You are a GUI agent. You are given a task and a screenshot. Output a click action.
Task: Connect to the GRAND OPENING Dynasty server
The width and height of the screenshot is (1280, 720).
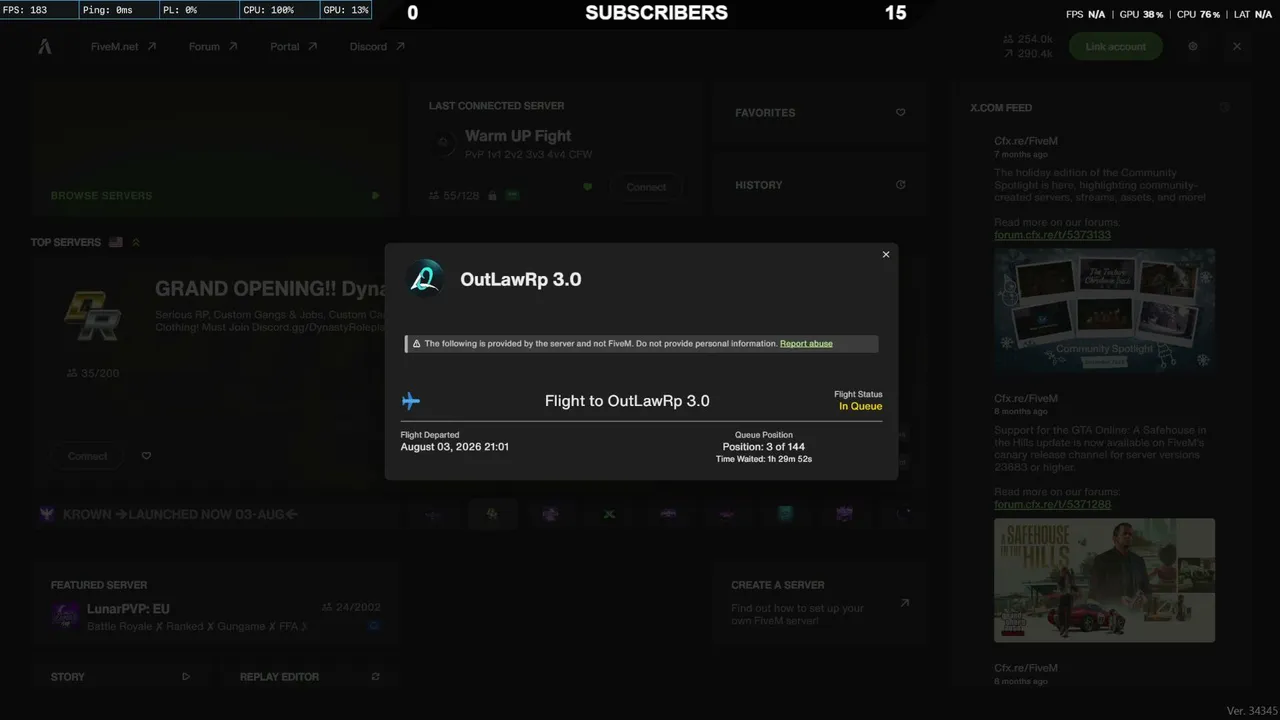[x=87, y=456]
